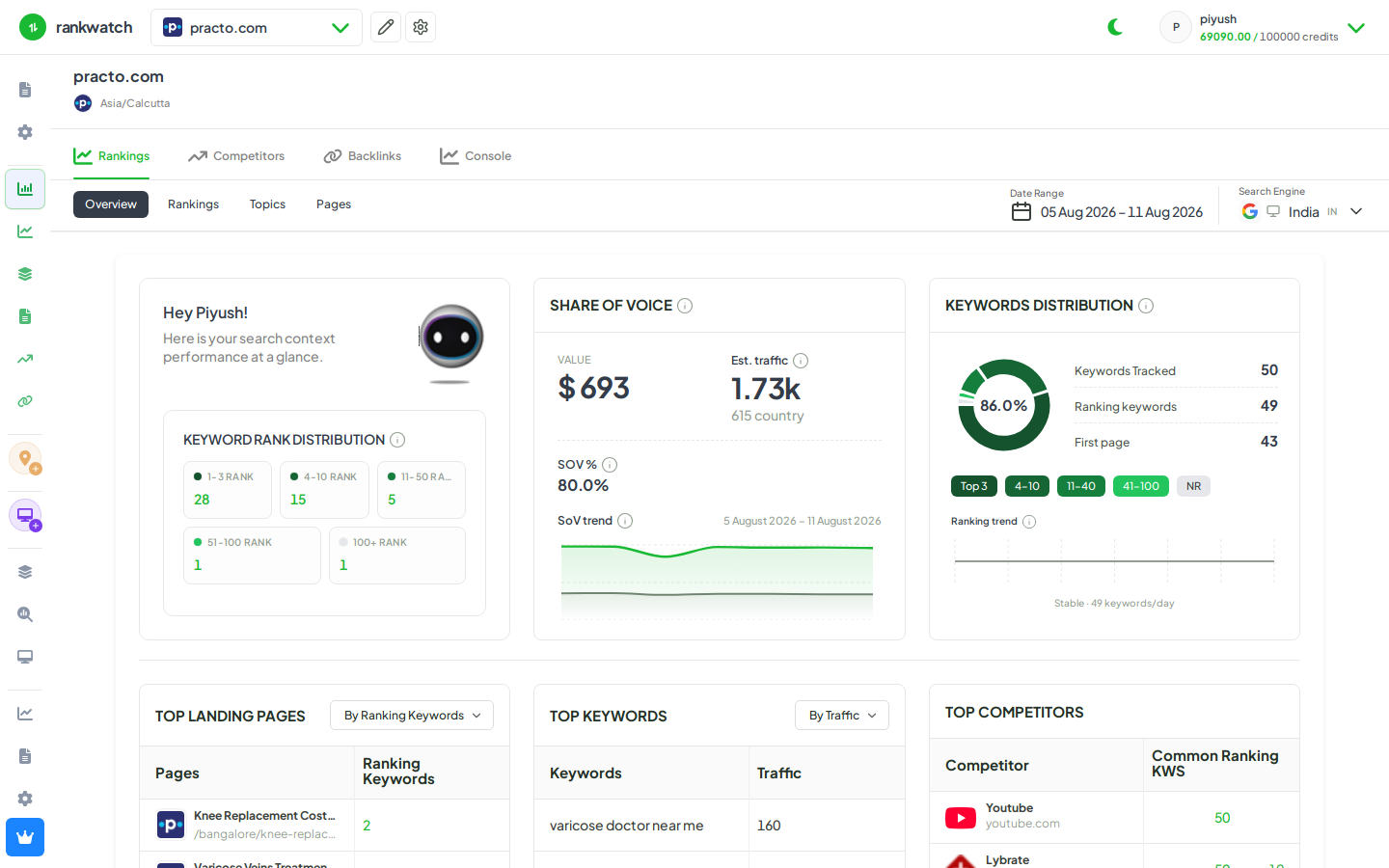The image size is (1389, 868).
Task: Open the green stacked layers sidebar icon
Action: click(25, 274)
